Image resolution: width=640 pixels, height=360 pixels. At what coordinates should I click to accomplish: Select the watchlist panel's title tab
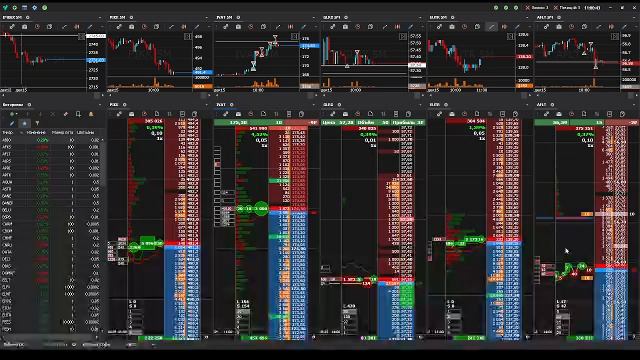[13, 105]
